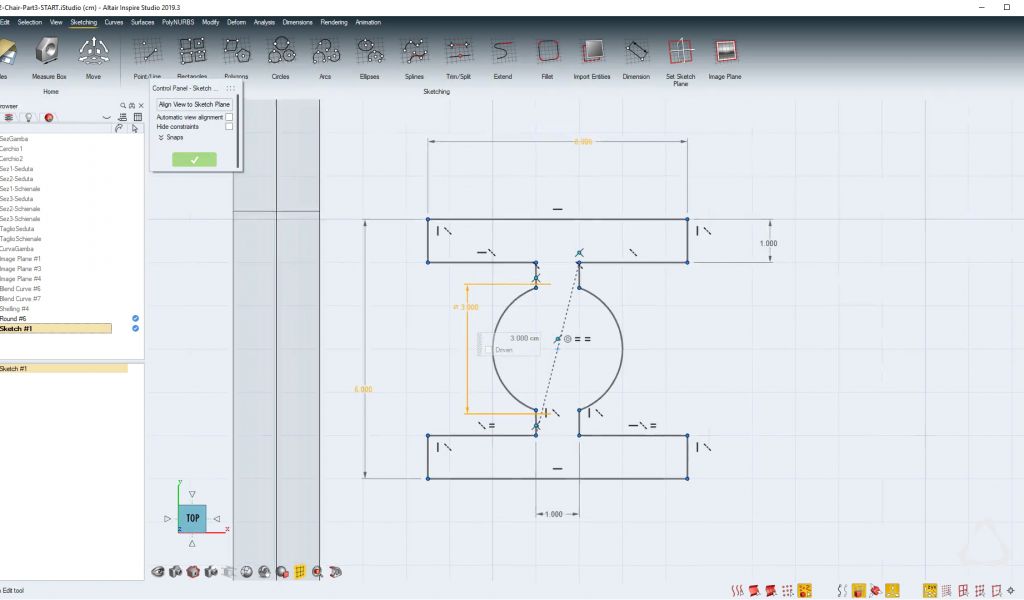Click the Set Sketch Plane icon
Screen dimensions: 1024x600
(680, 52)
